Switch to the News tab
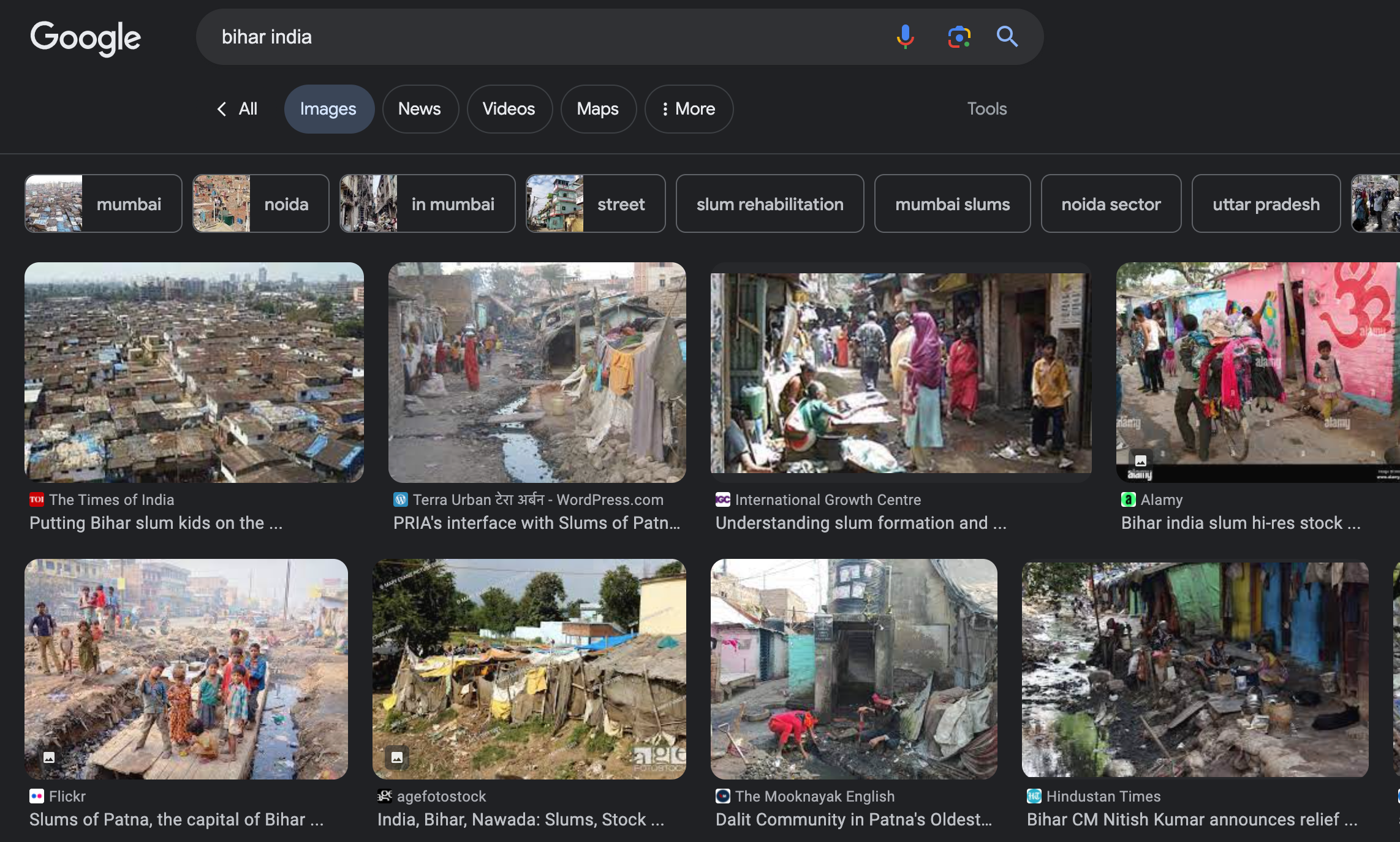Screen dimensions: 1400x842 pyautogui.click(x=420, y=109)
